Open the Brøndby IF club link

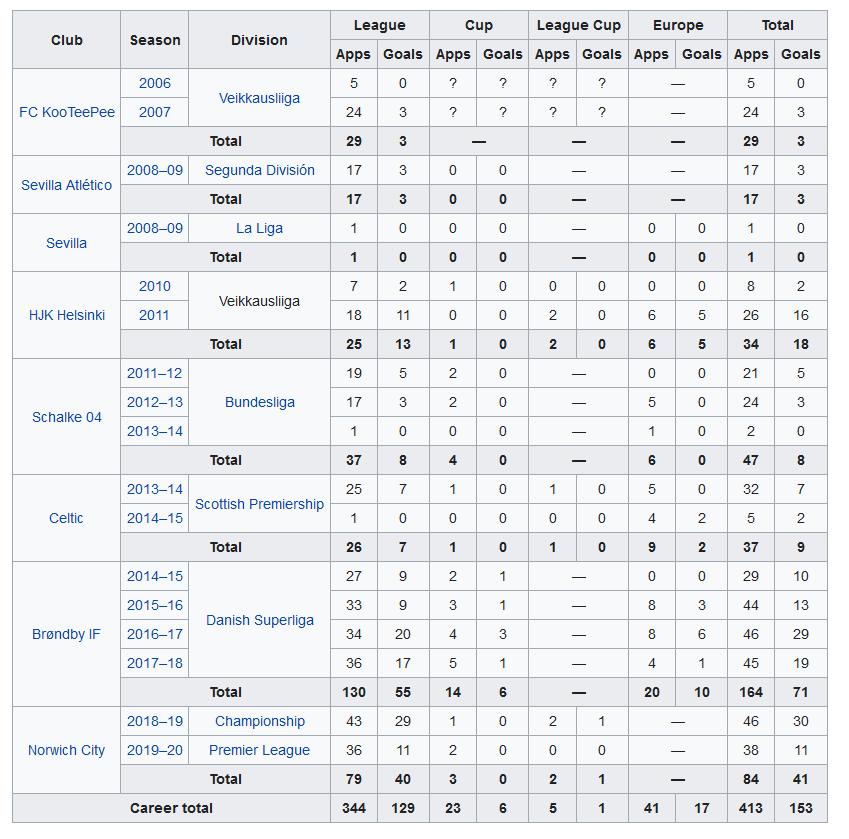(x=66, y=634)
